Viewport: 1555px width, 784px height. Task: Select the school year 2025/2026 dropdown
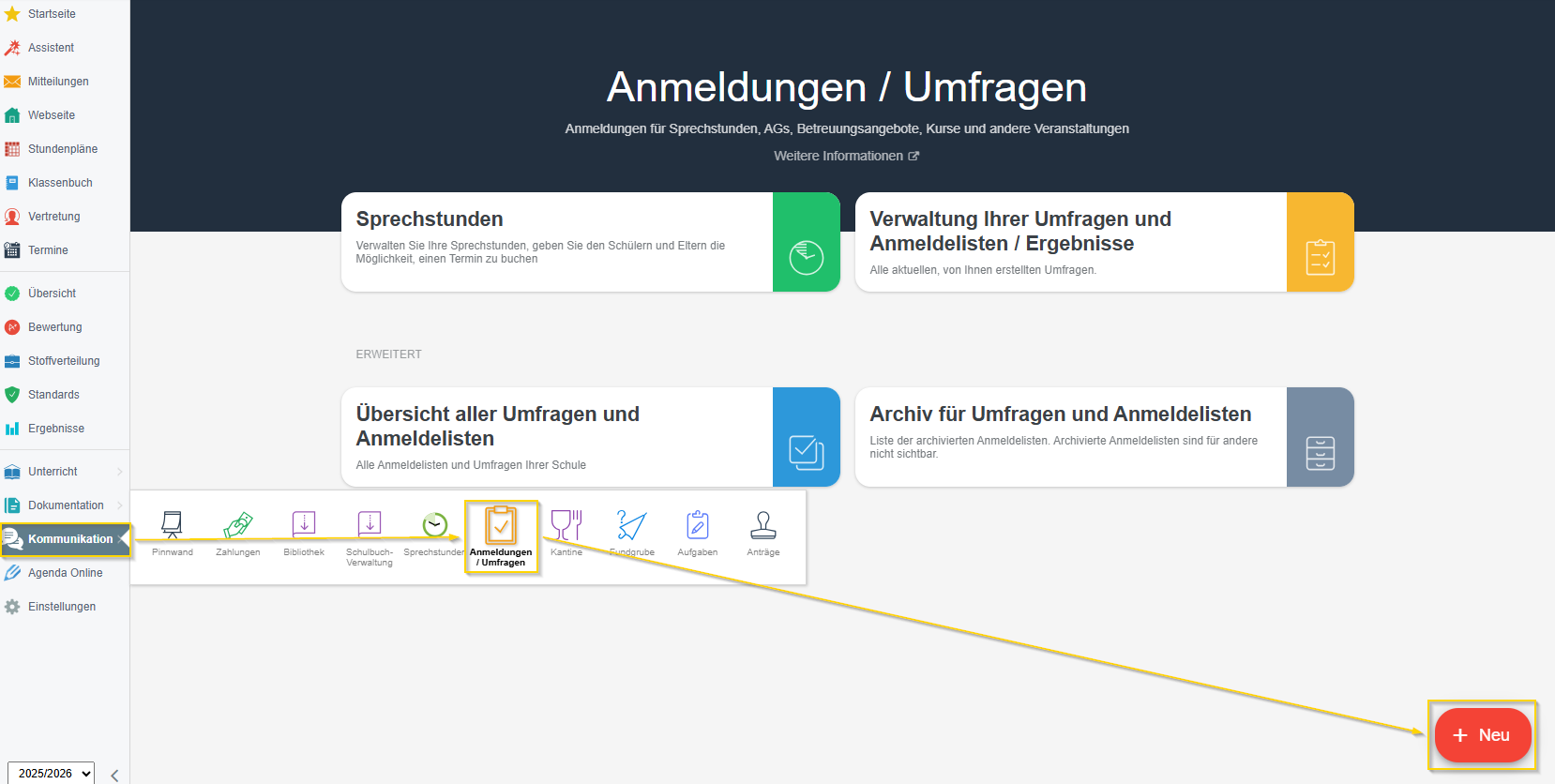(51, 773)
